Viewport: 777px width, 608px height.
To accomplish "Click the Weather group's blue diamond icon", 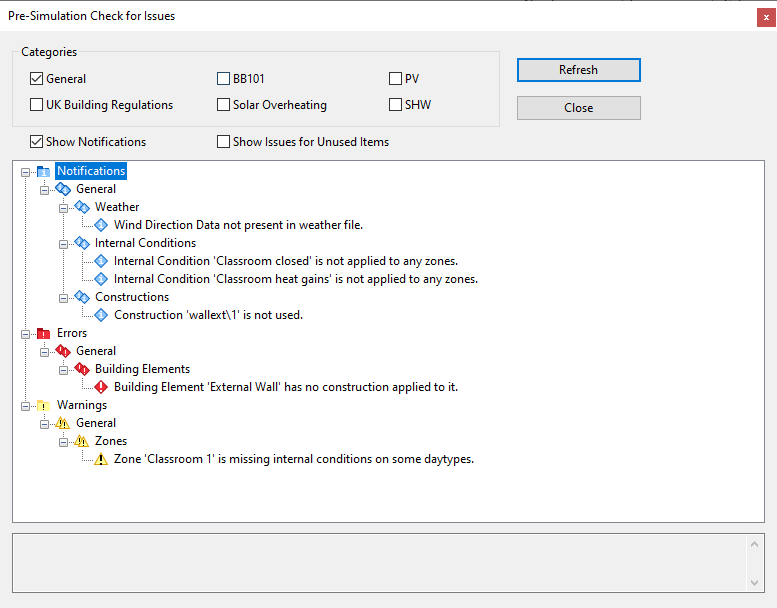I will pos(82,207).
